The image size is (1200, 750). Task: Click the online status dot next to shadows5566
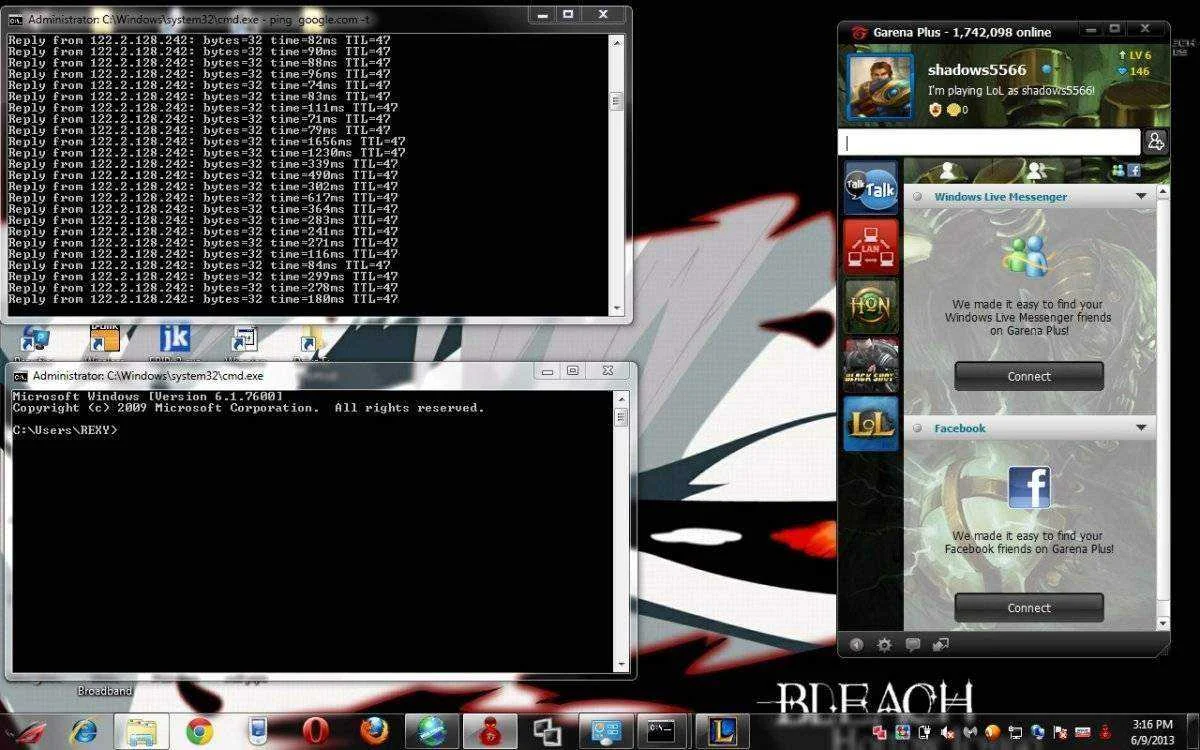click(x=1047, y=70)
